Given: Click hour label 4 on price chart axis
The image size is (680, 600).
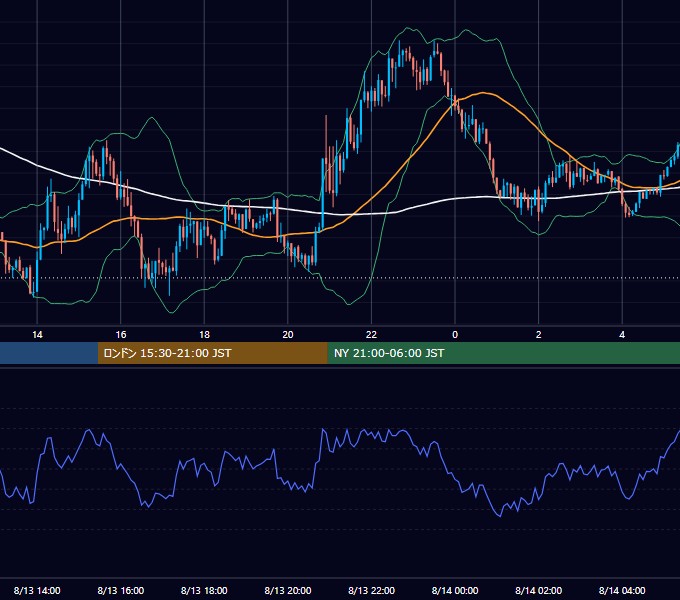Looking at the screenshot, I should click(x=622, y=335).
